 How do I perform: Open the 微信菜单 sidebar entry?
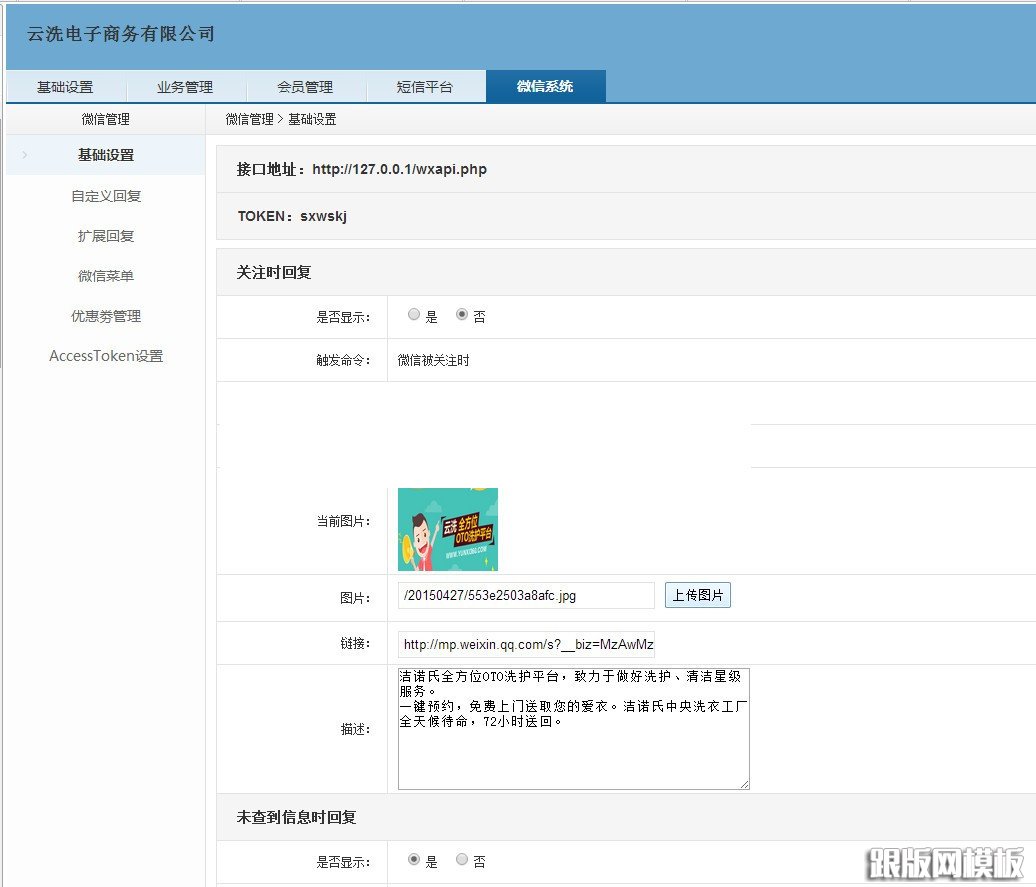point(104,276)
